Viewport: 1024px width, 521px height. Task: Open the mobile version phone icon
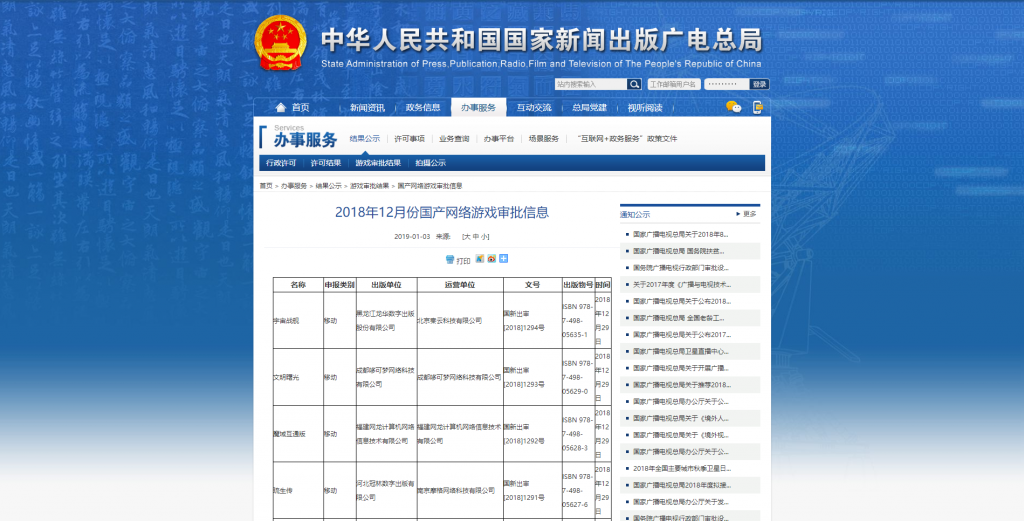[x=758, y=107]
